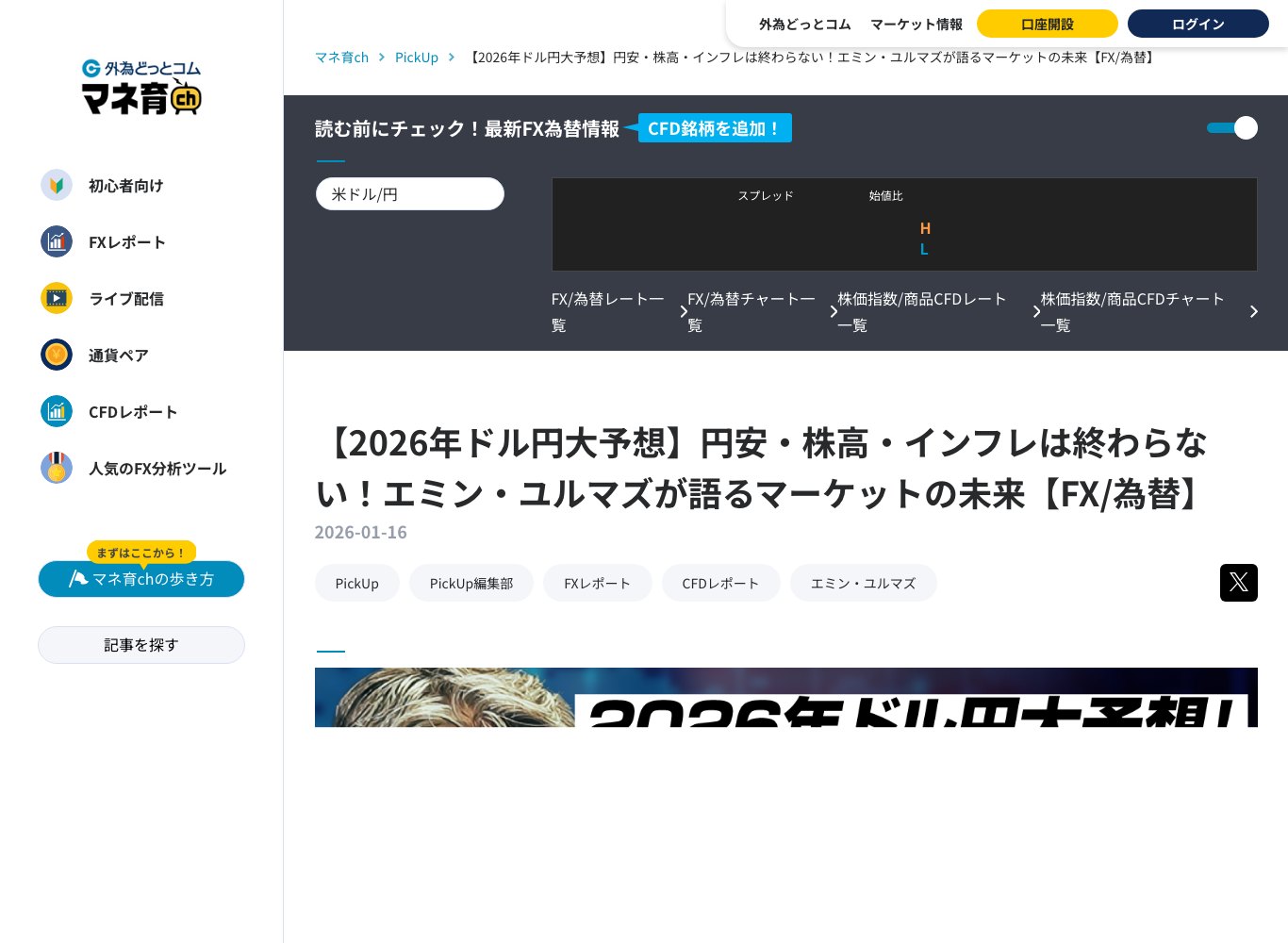Open the マーケット情報 header link

click(x=916, y=25)
